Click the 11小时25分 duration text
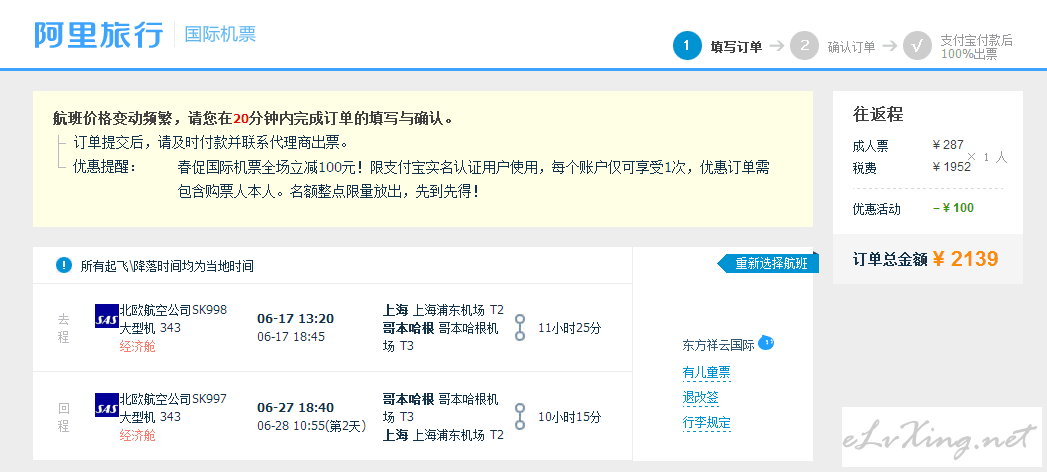This screenshot has height=472, width=1047. [x=570, y=328]
